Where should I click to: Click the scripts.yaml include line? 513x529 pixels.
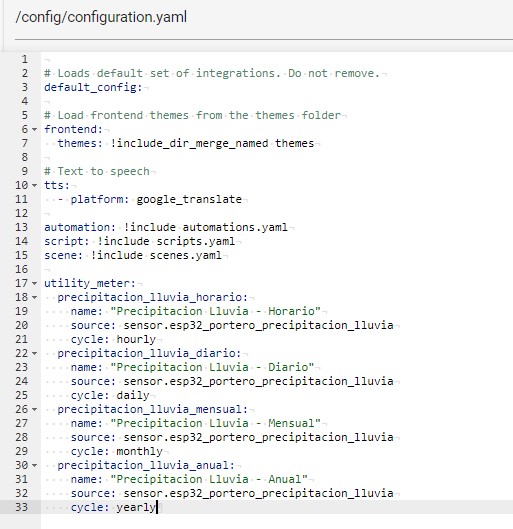coord(140,241)
